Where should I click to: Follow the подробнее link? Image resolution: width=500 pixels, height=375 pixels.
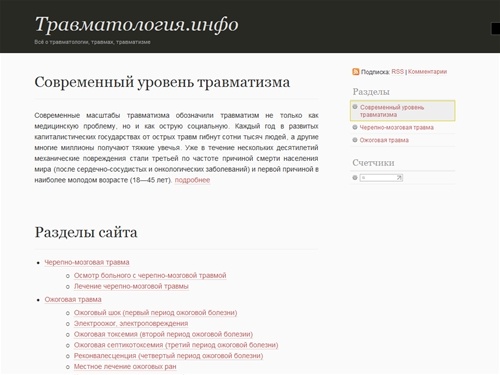[x=192, y=180]
